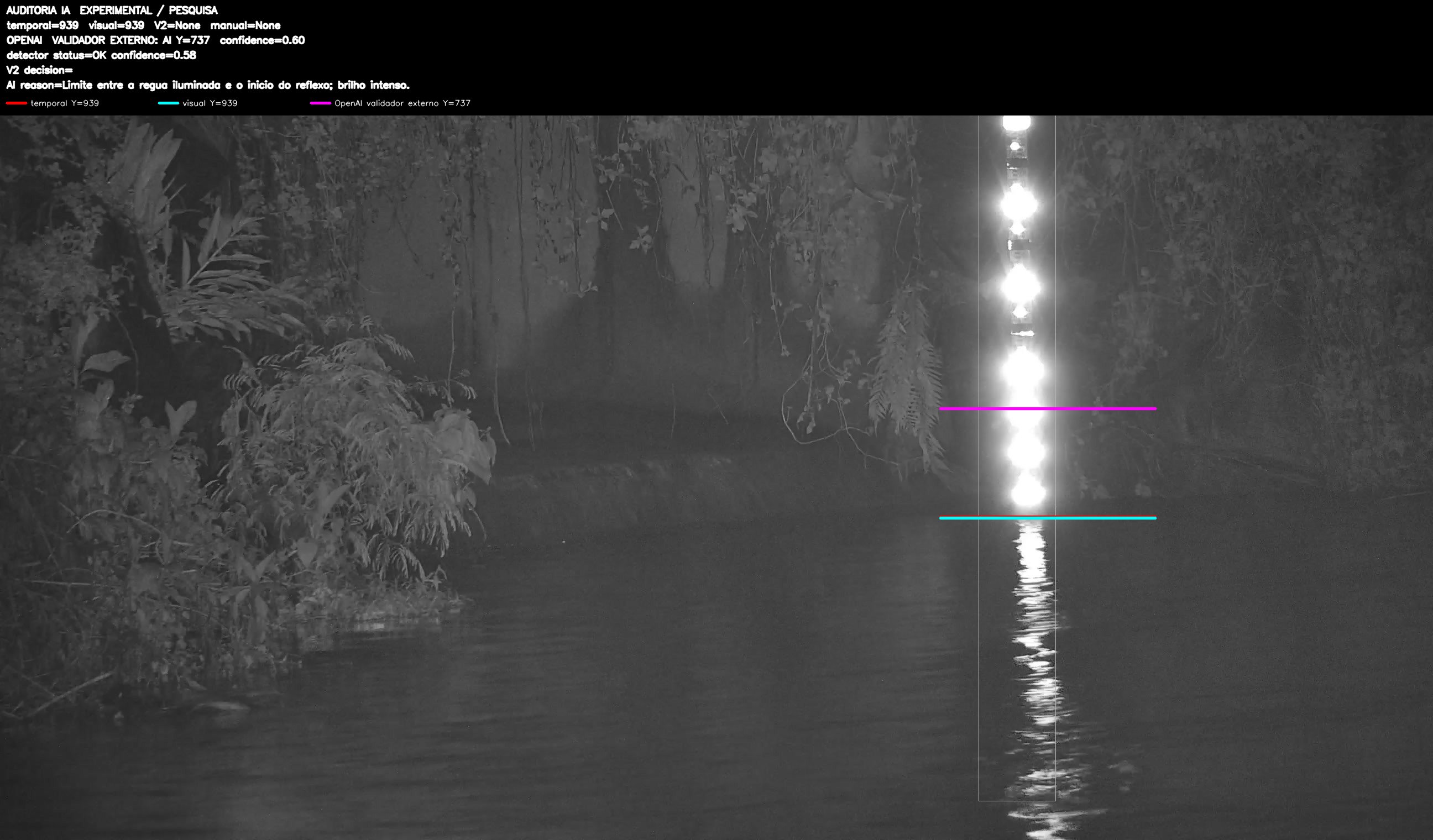Select 'OPENAI VALIDADOR EXTERNO: AI Y=737' text
Image resolution: width=1433 pixels, height=840 pixels.
pos(108,40)
